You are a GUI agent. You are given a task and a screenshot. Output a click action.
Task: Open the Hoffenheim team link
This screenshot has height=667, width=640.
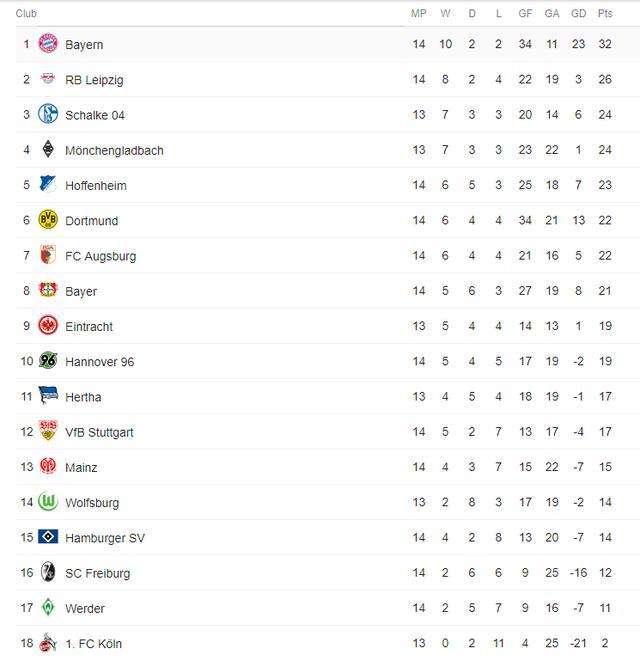96,186
